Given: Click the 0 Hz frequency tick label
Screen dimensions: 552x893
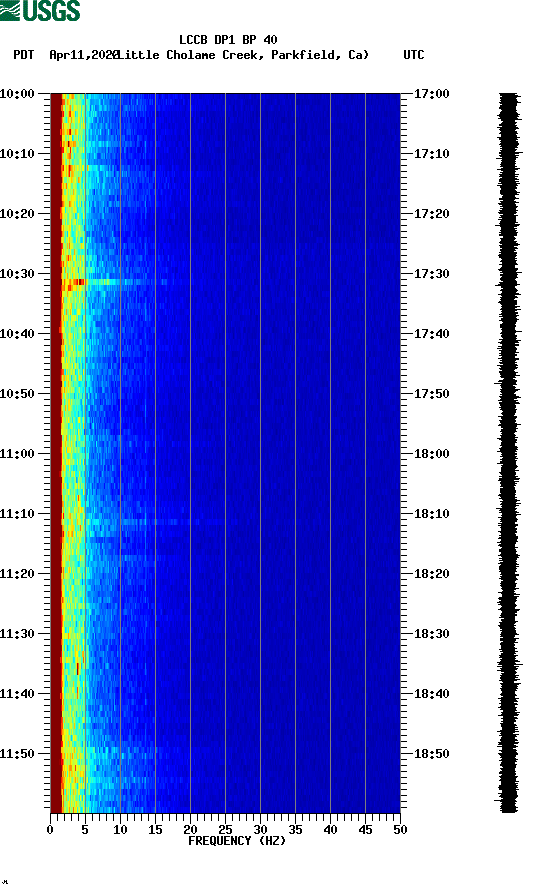Looking at the screenshot, I should (50, 830).
